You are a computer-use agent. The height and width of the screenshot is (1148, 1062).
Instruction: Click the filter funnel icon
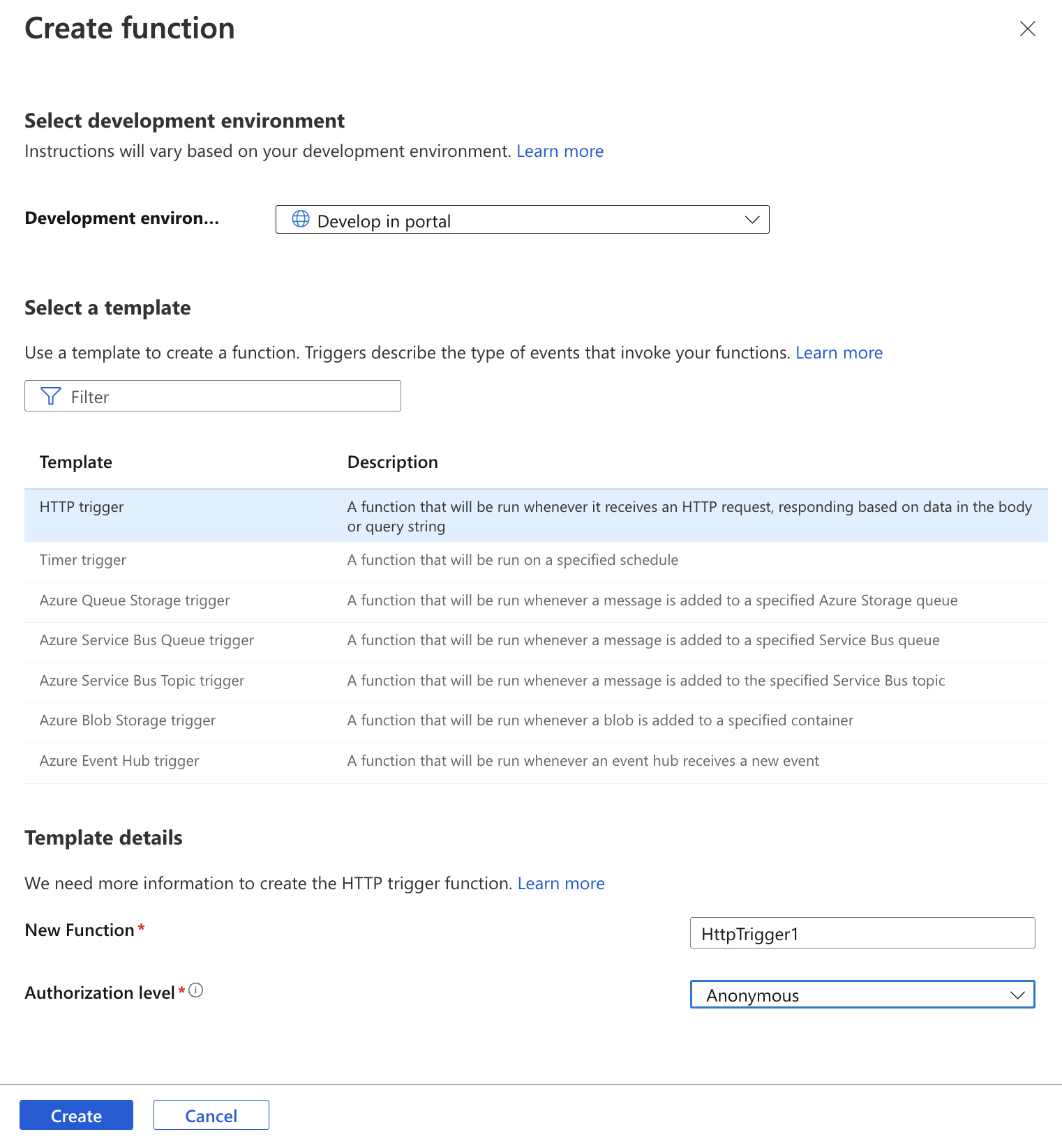pyautogui.click(x=51, y=396)
